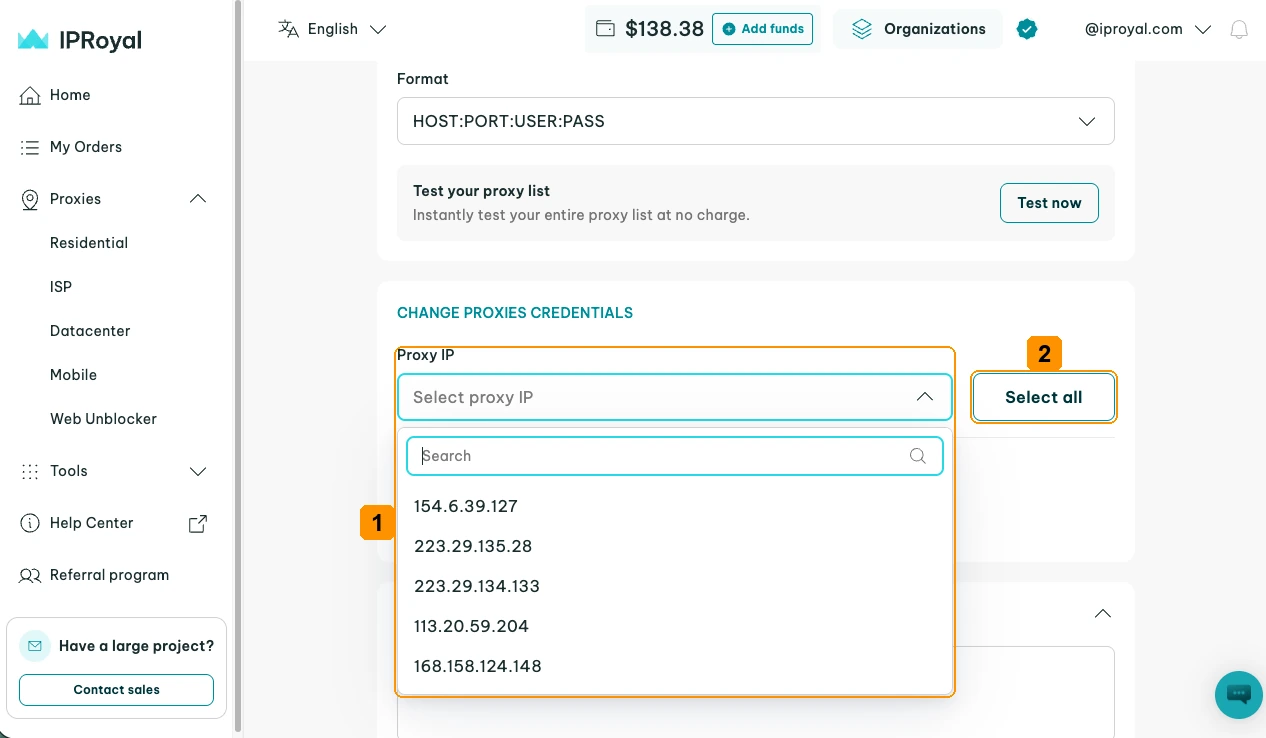
Task: Collapse the lower panel using its chevron
Action: pyautogui.click(x=1103, y=613)
